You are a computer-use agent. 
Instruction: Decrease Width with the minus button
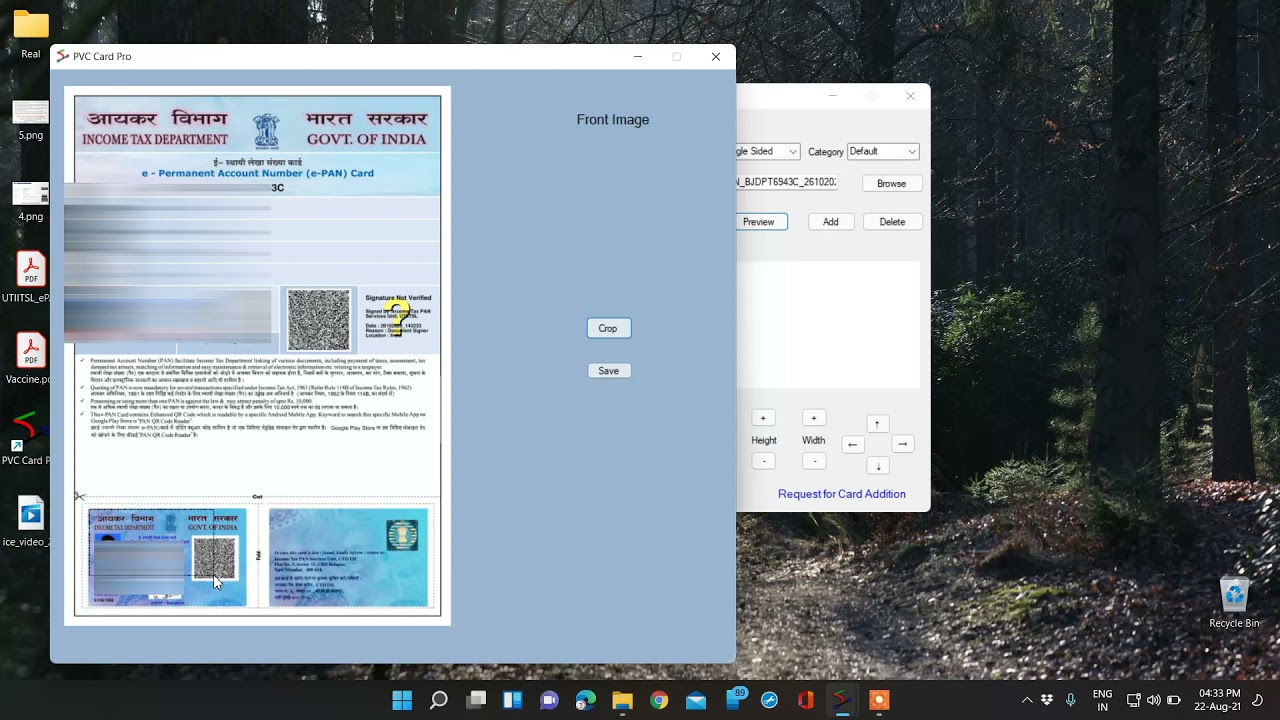tap(814, 461)
